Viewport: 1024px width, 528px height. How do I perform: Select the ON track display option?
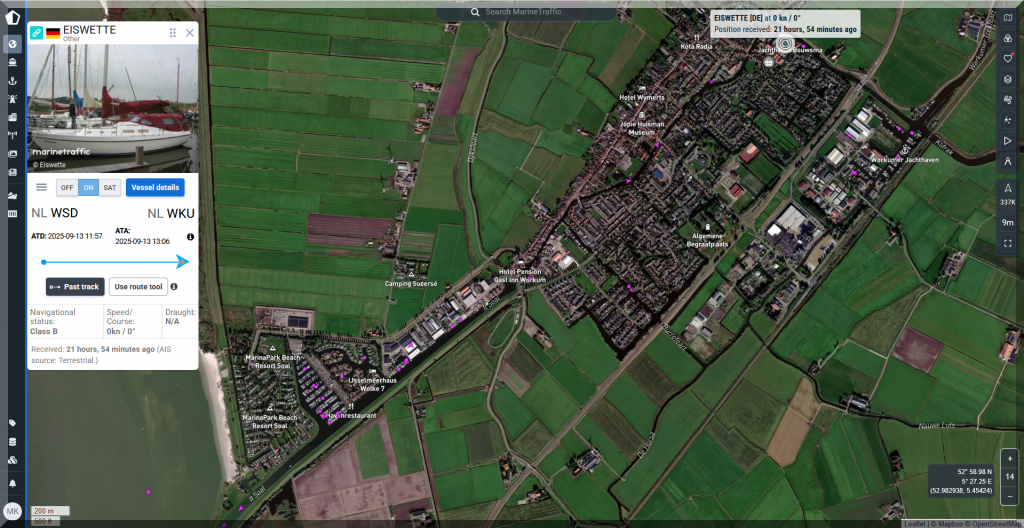(x=88, y=187)
